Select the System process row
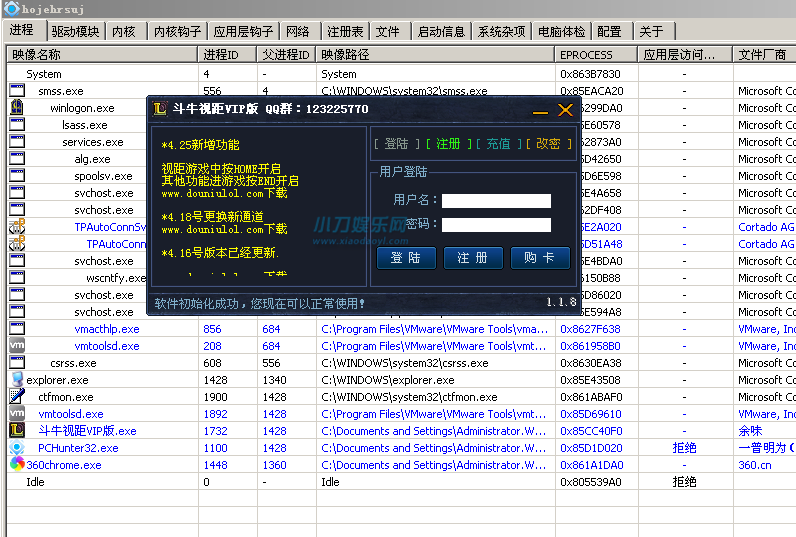This screenshot has height=537, width=796. pos(401,74)
